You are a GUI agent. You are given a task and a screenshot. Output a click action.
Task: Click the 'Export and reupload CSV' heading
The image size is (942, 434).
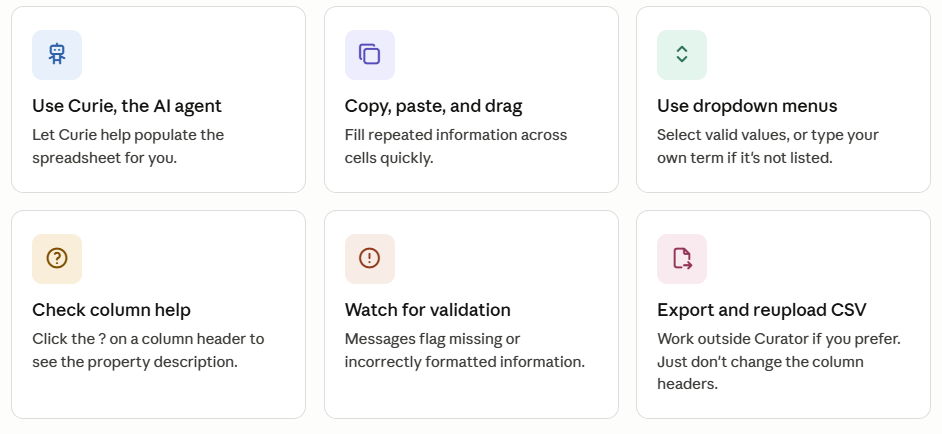tap(762, 310)
